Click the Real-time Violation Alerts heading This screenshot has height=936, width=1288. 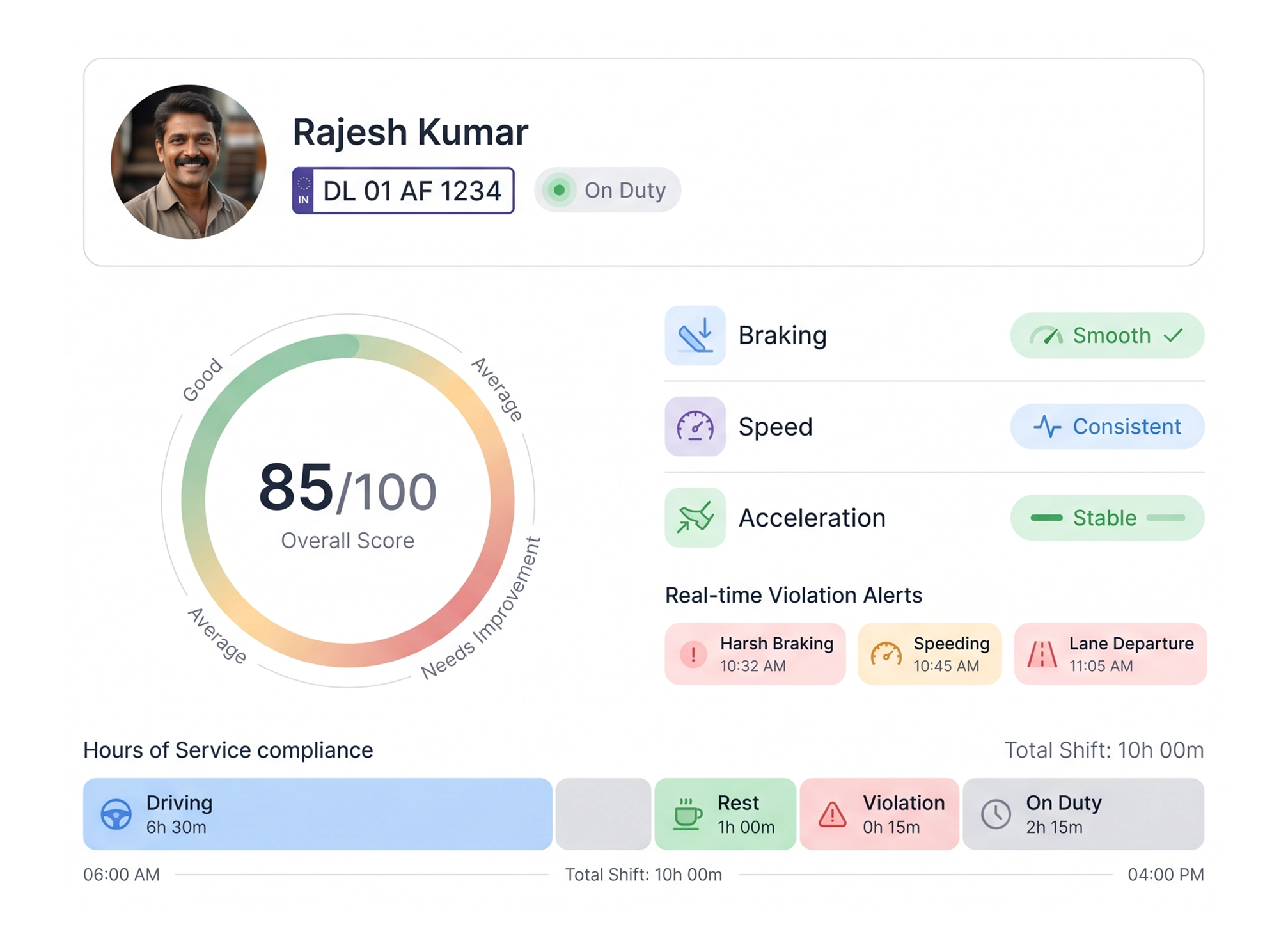794,595
